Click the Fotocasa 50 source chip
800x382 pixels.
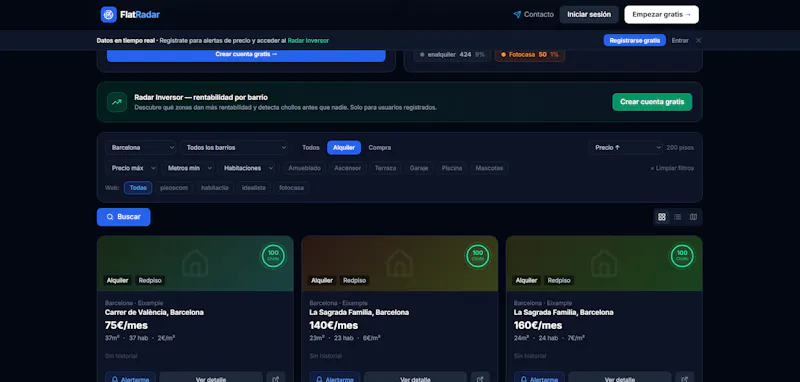(530, 55)
